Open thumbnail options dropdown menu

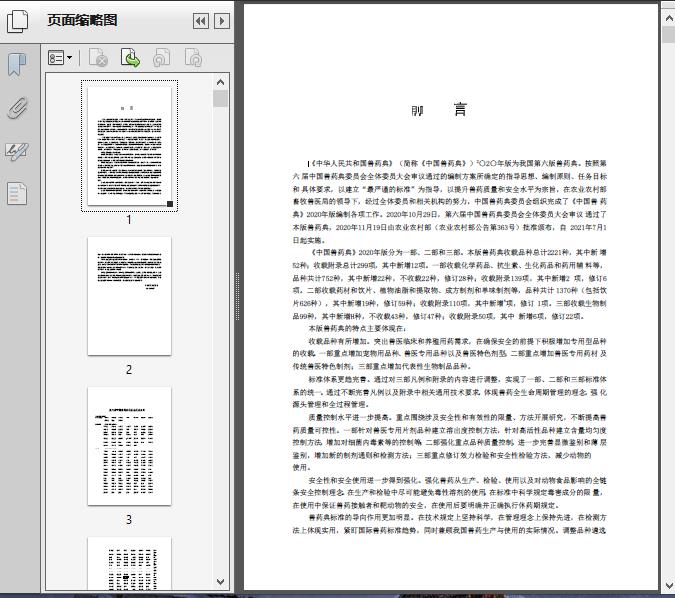60,58
